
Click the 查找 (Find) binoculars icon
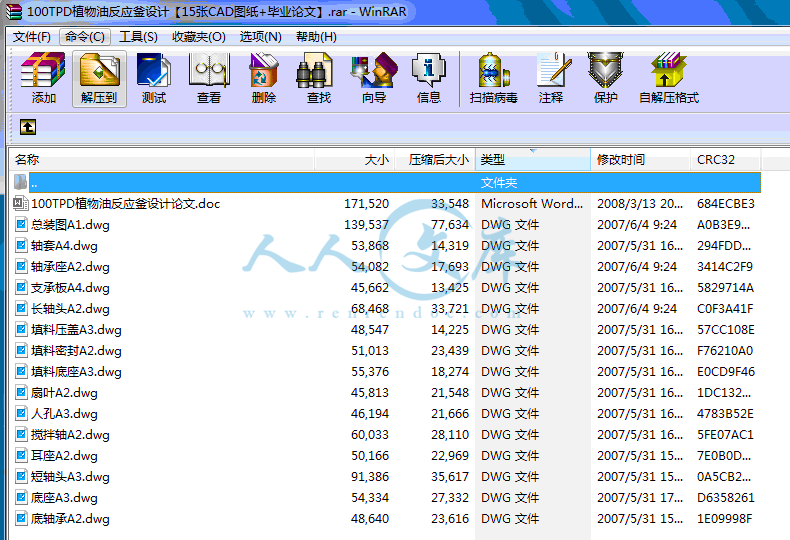coord(314,70)
